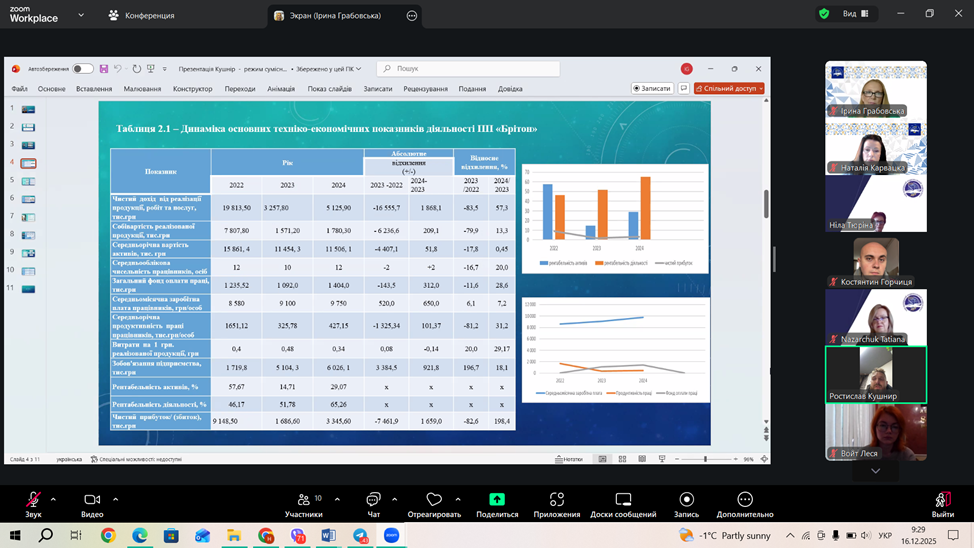Adjust the zoom slider in PowerPoint status bar
Viewport: 974px width, 548px height.
pos(705,459)
